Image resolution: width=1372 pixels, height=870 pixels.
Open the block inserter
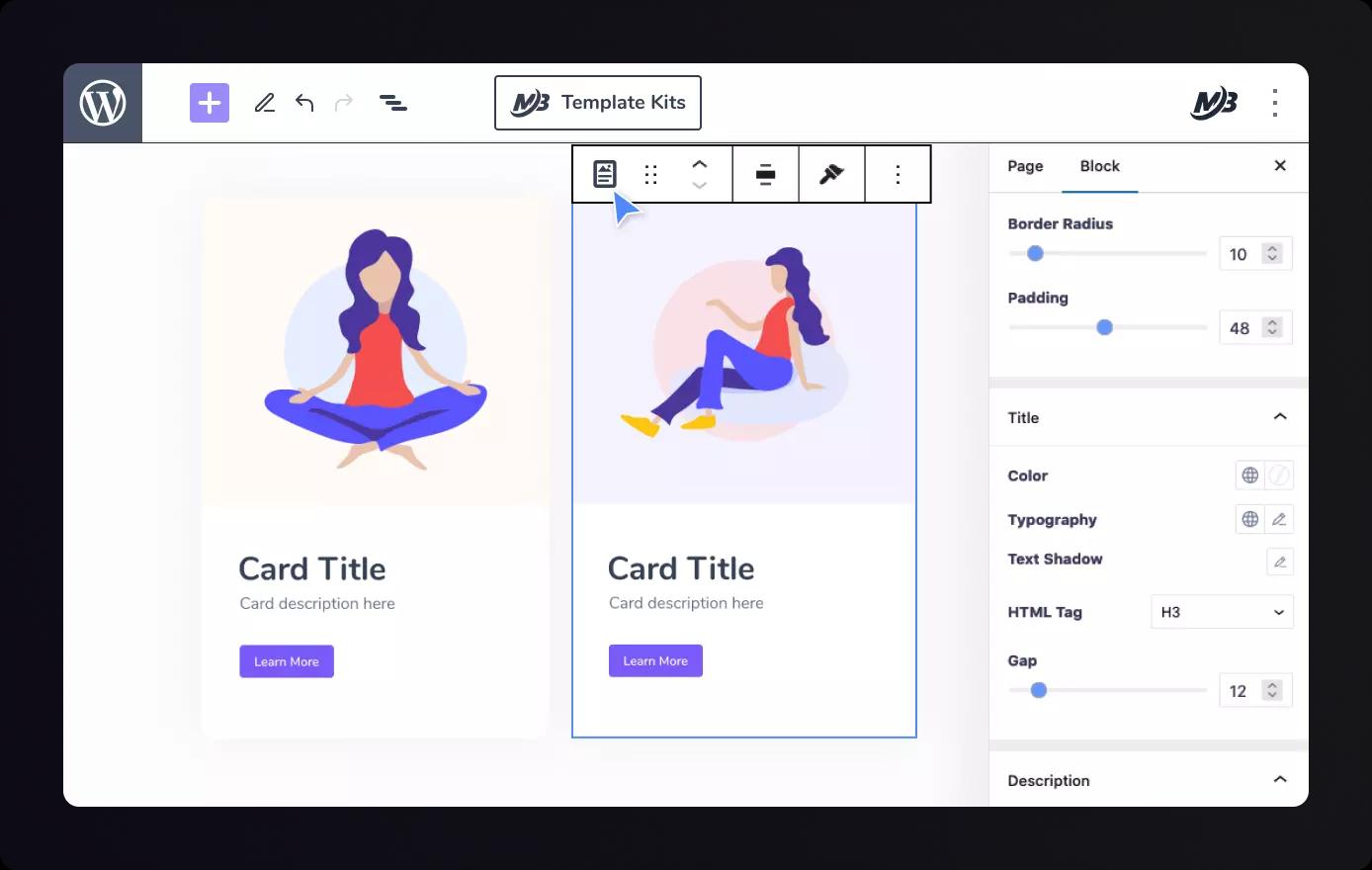[x=209, y=102]
